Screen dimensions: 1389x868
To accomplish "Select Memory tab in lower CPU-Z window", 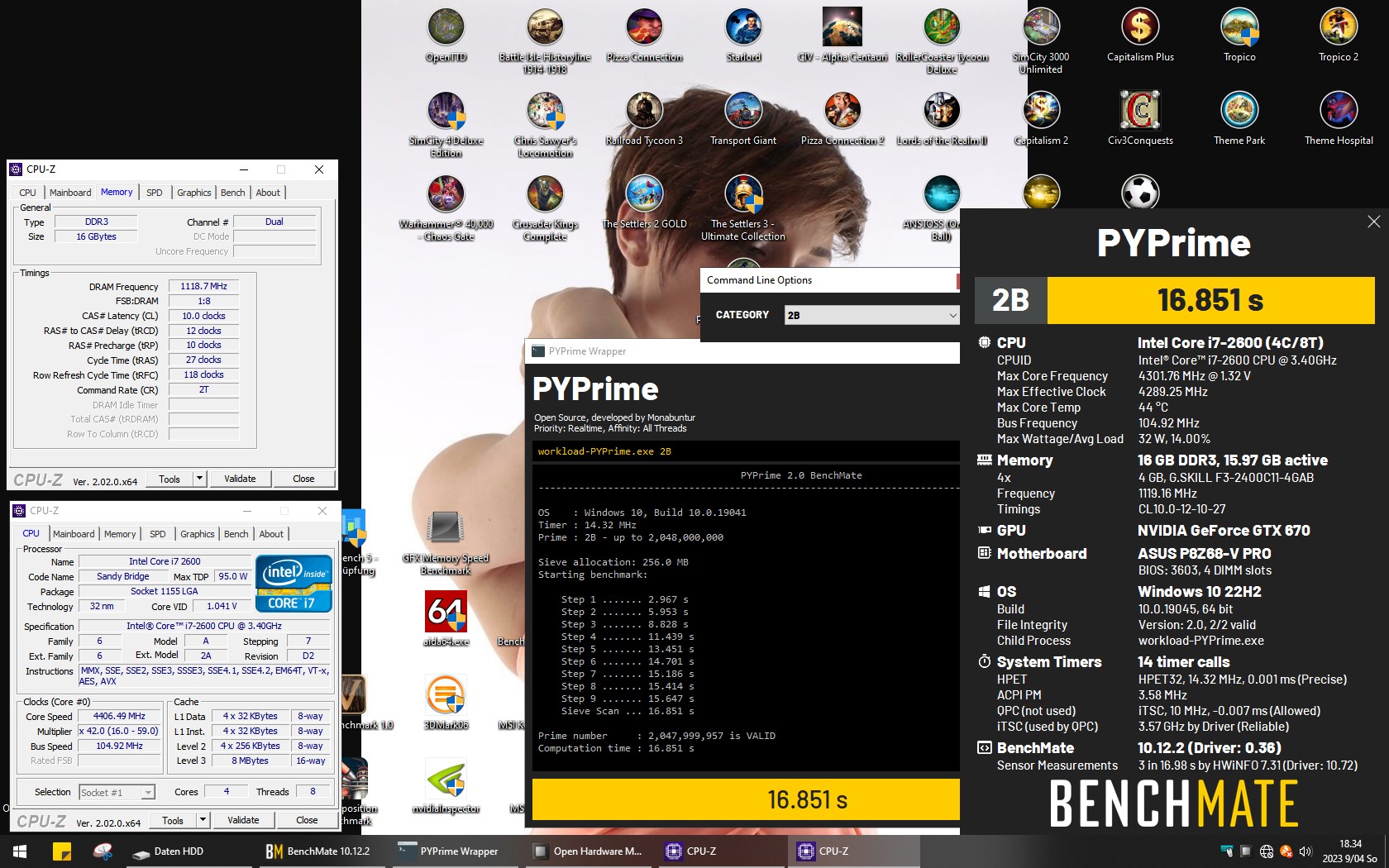I will pos(120,534).
